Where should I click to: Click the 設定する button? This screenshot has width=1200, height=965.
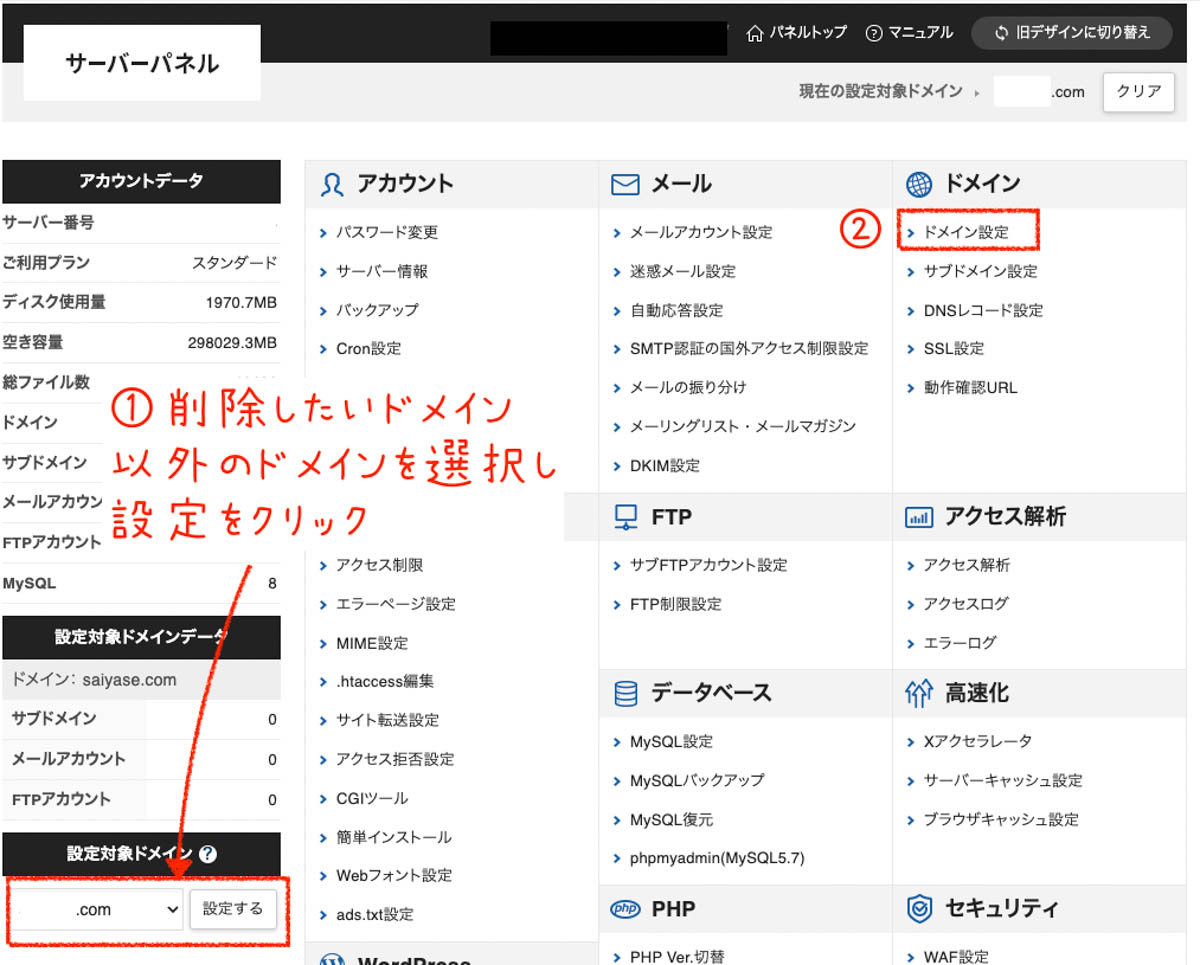click(233, 908)
